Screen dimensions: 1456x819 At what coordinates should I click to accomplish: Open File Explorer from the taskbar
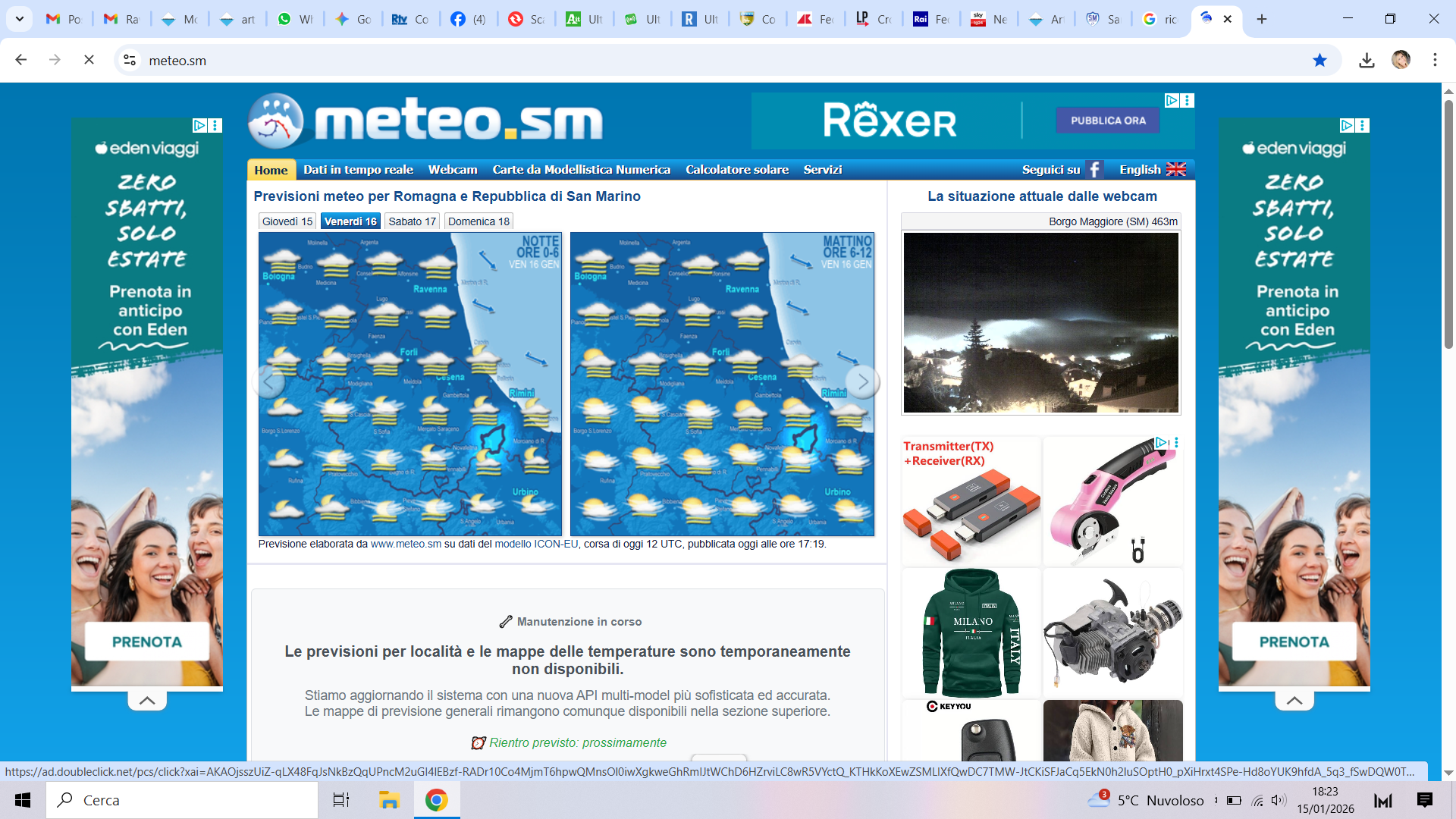pyautogui.click(x=389, y=800)
